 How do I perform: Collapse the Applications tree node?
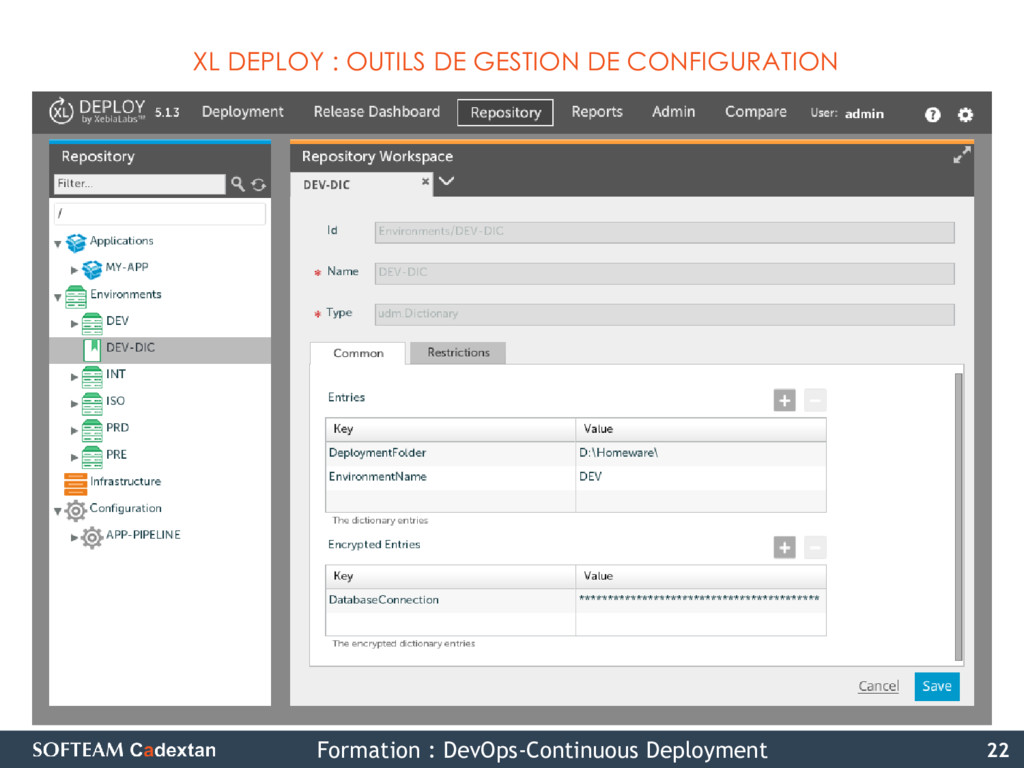point(58,244)
